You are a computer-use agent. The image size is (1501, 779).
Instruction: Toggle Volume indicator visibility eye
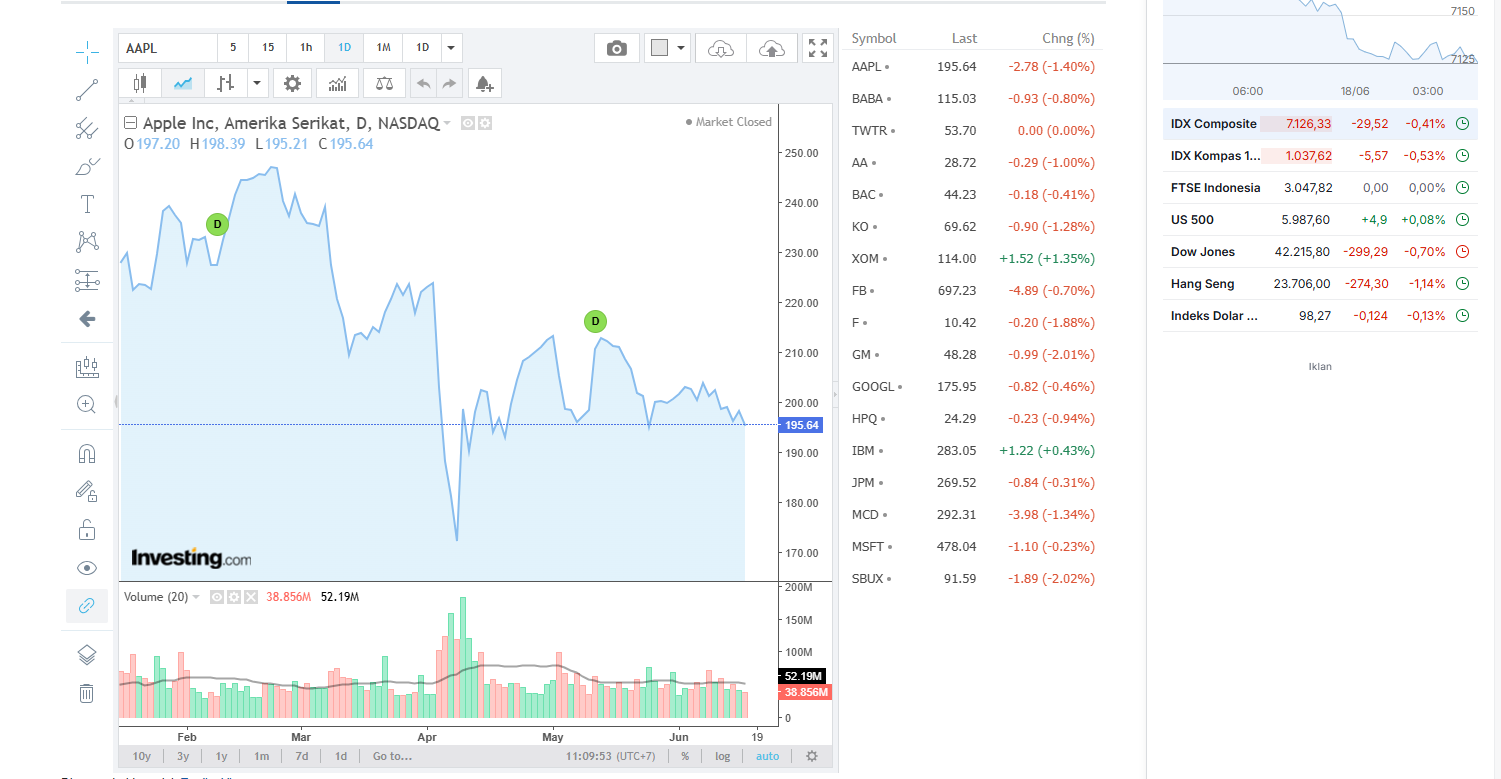pos(217,597)
